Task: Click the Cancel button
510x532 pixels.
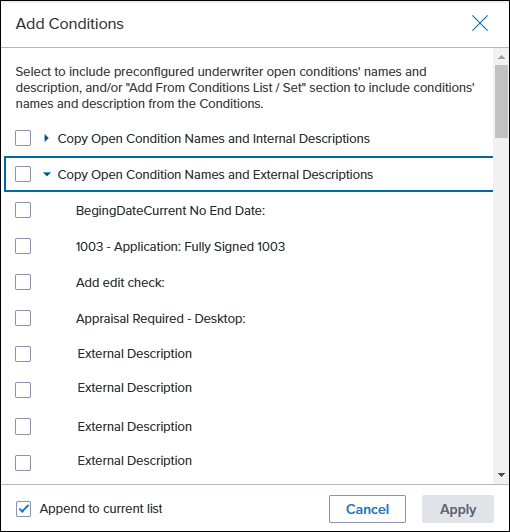Action: (x=367, y=509)
